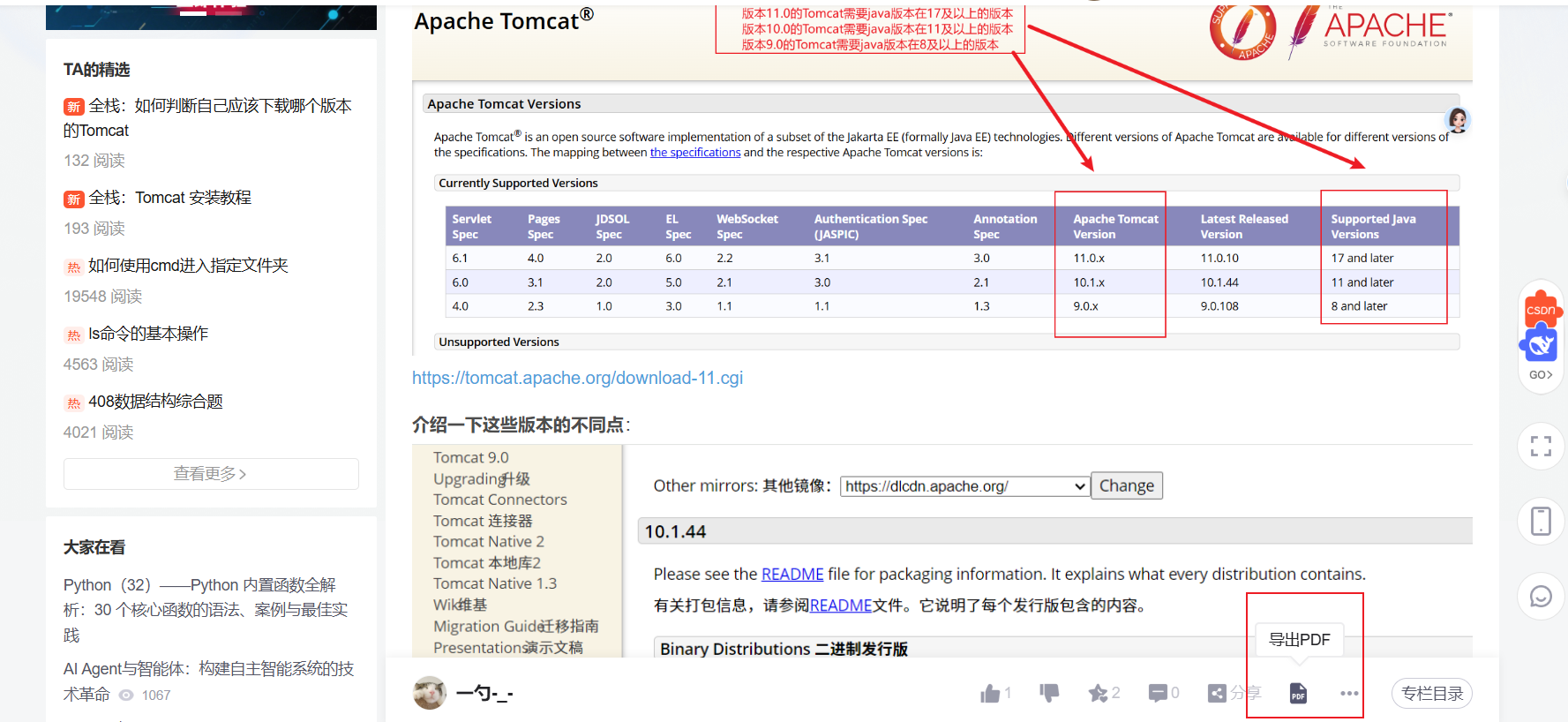Click '8 and later' Java version cell

coord(1359,306)
